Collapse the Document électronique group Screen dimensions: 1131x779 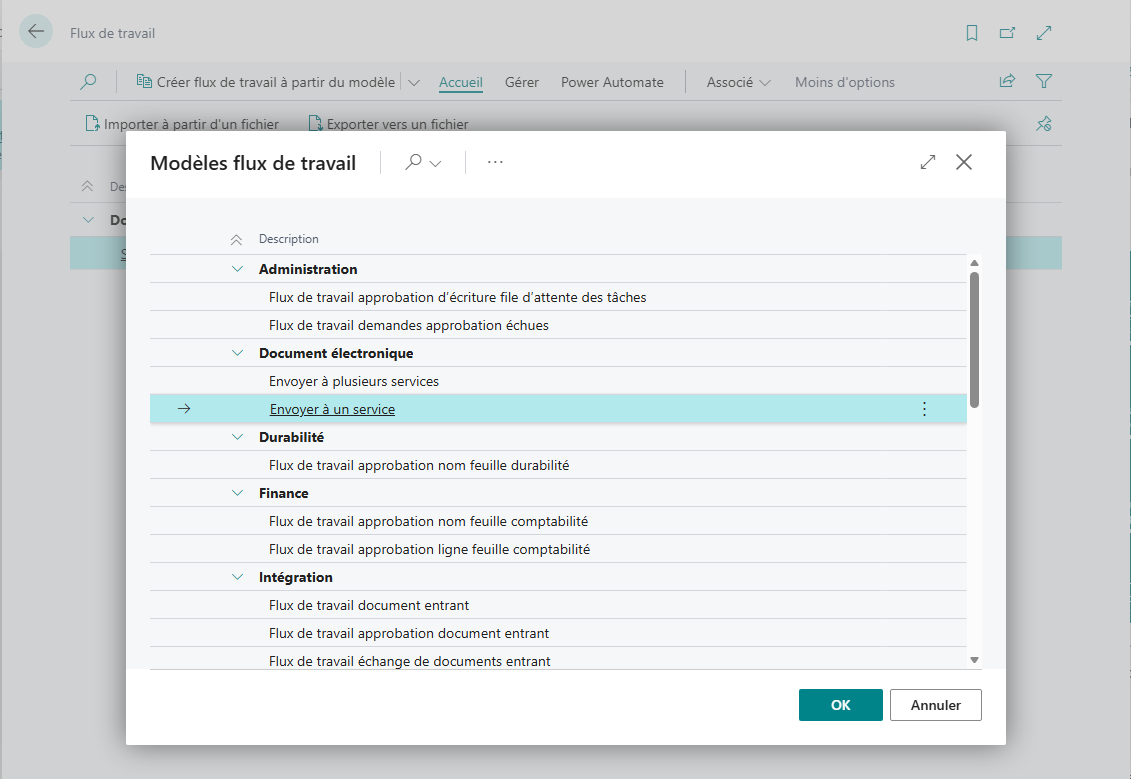click(x=237, y=353)
